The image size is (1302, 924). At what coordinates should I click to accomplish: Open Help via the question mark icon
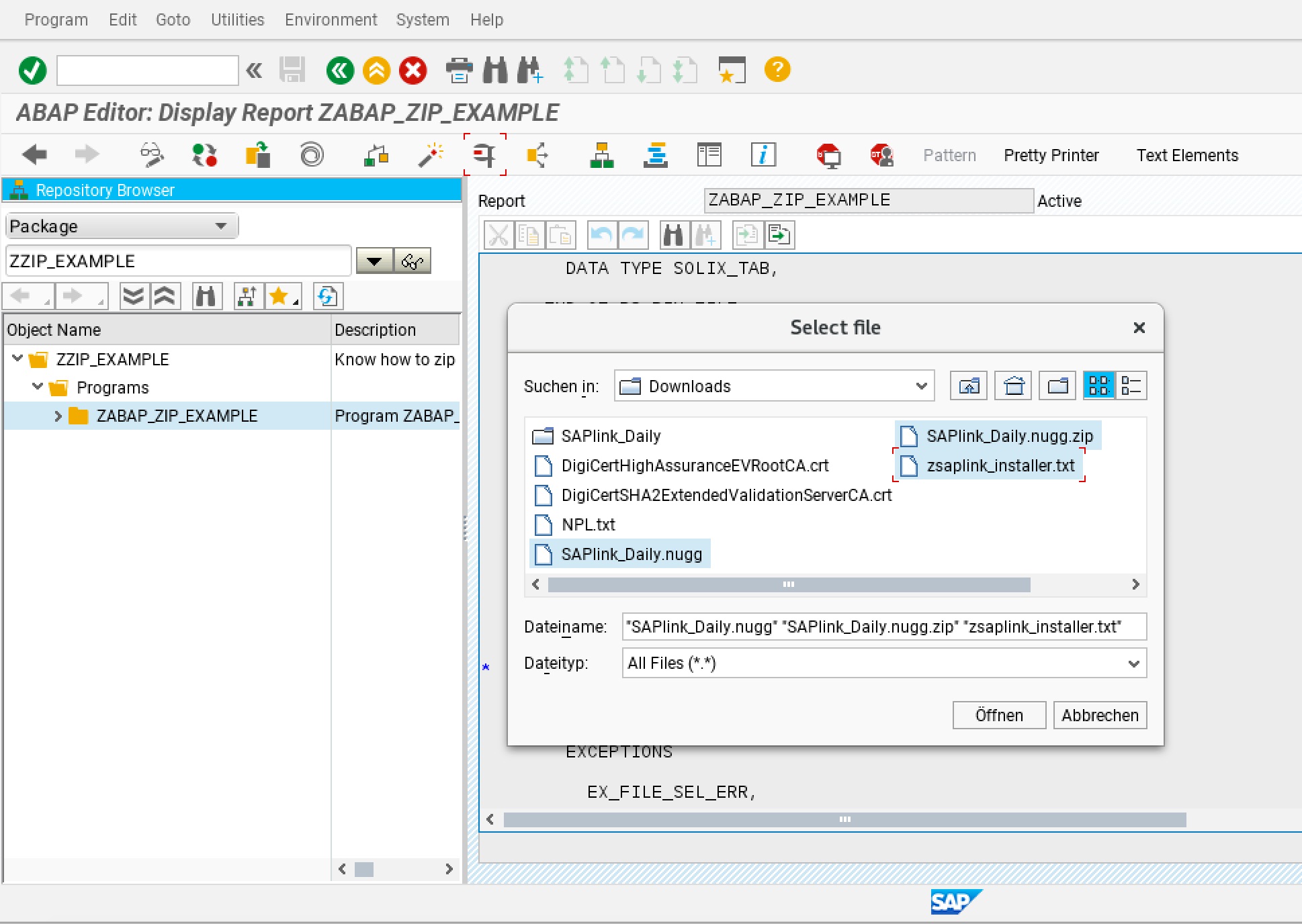777,70
